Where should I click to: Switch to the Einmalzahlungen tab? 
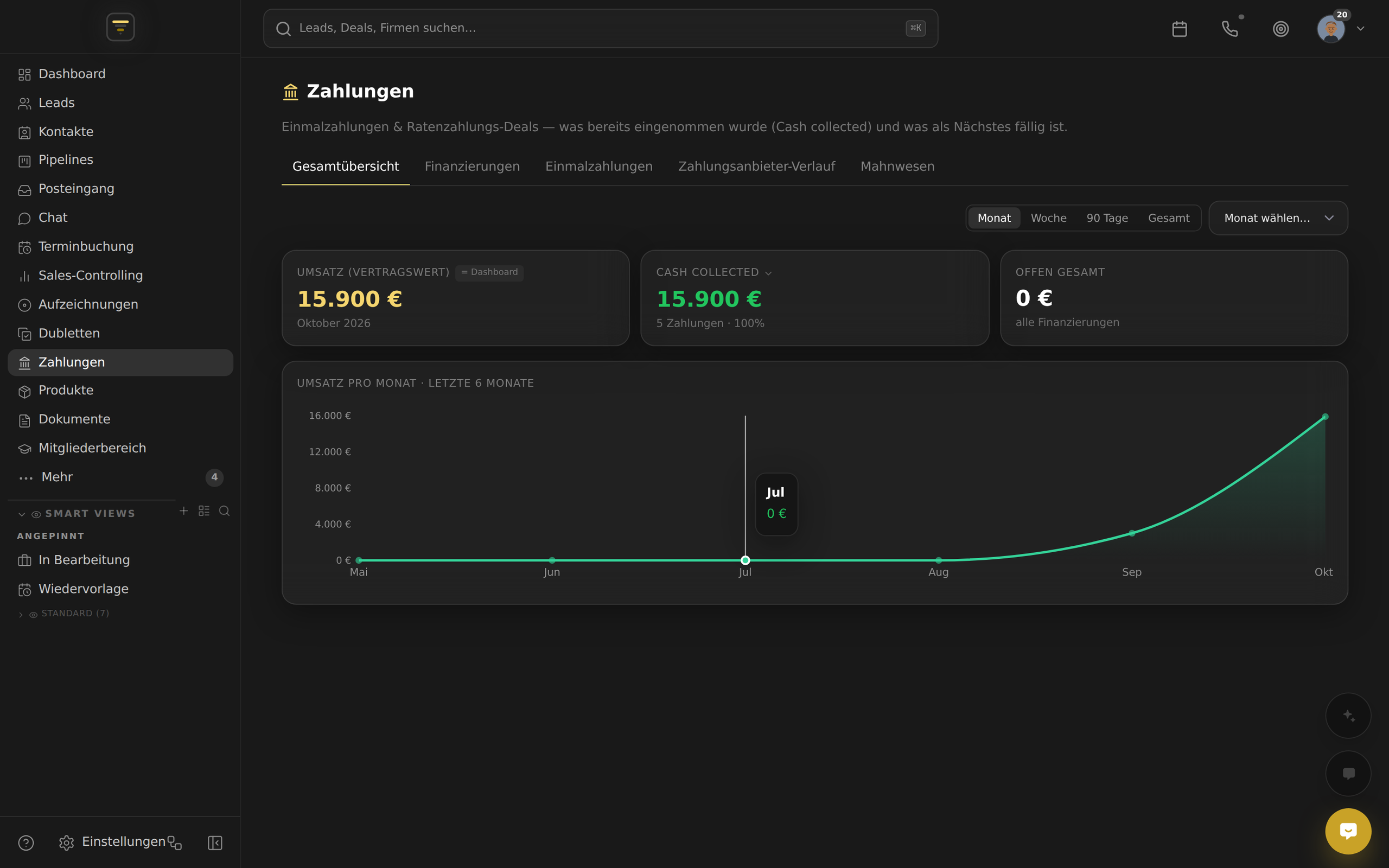[598, 167]
